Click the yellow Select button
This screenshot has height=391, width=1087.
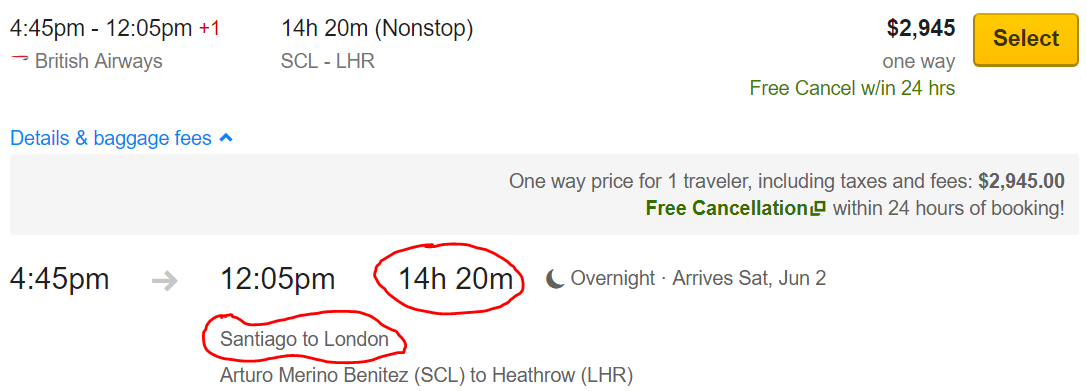1025,39
